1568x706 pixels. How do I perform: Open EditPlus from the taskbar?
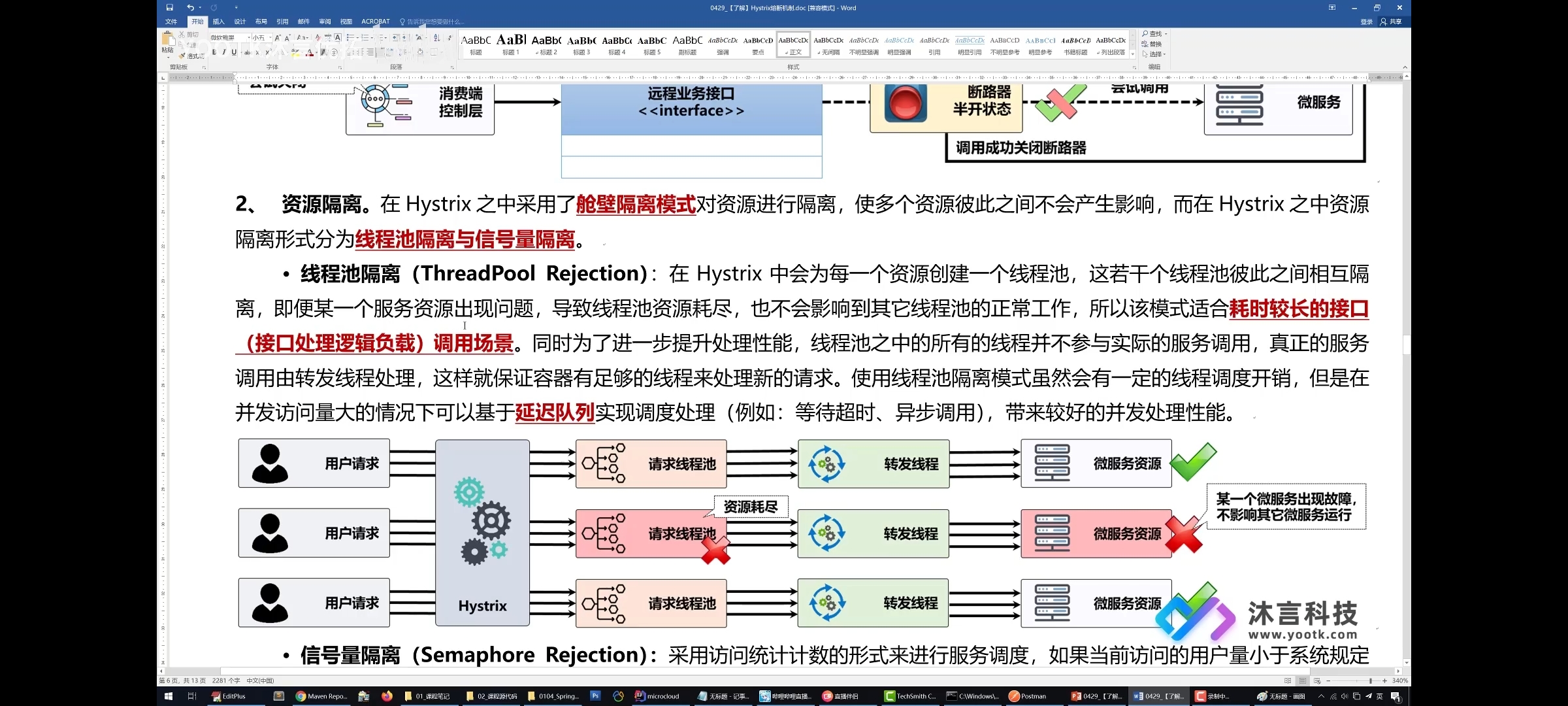[x=229, y=696]
